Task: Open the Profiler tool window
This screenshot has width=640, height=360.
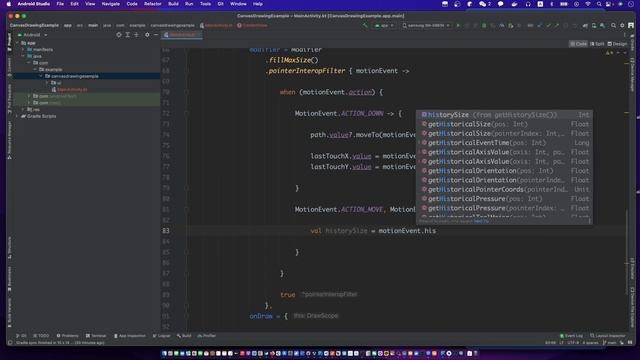Action: pos(207,336)
